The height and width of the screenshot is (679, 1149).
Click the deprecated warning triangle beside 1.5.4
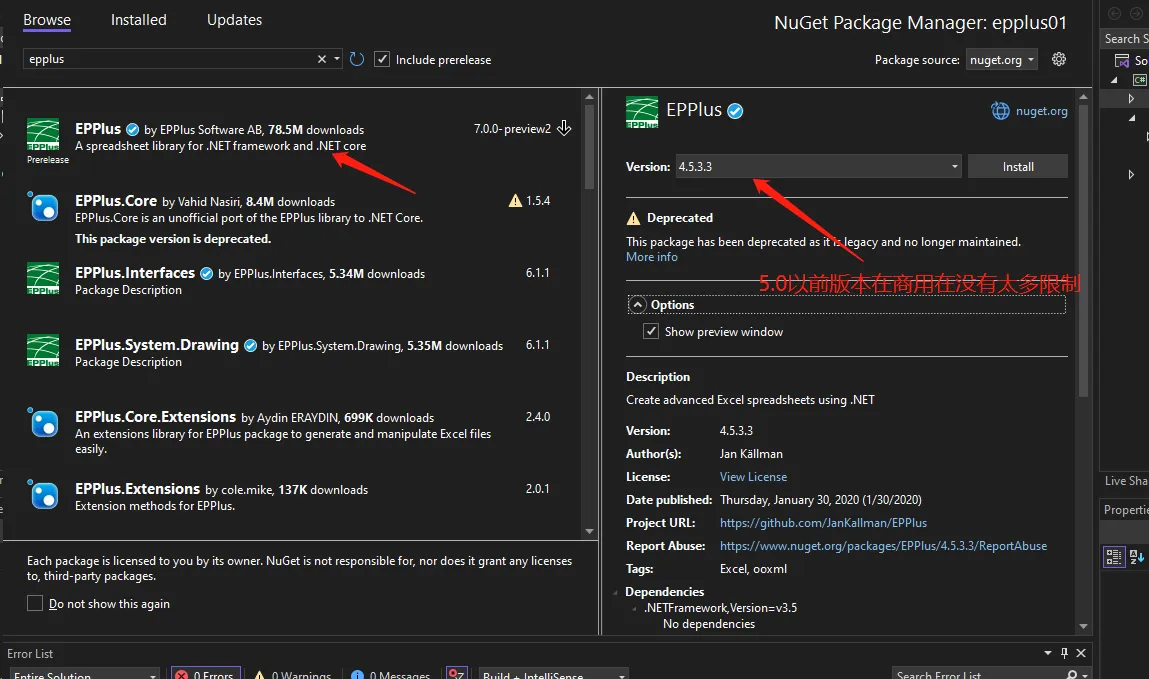point(515,201)
